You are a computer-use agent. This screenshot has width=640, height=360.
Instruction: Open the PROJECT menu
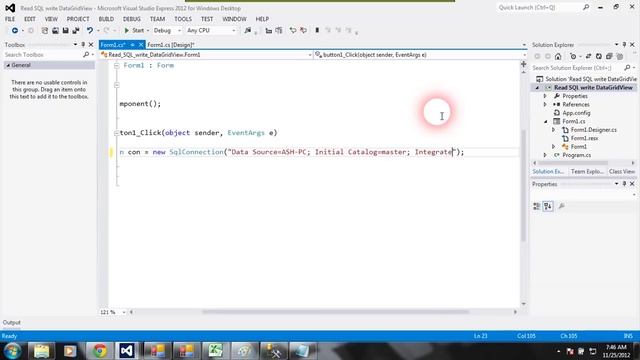(x=78, y=19)
